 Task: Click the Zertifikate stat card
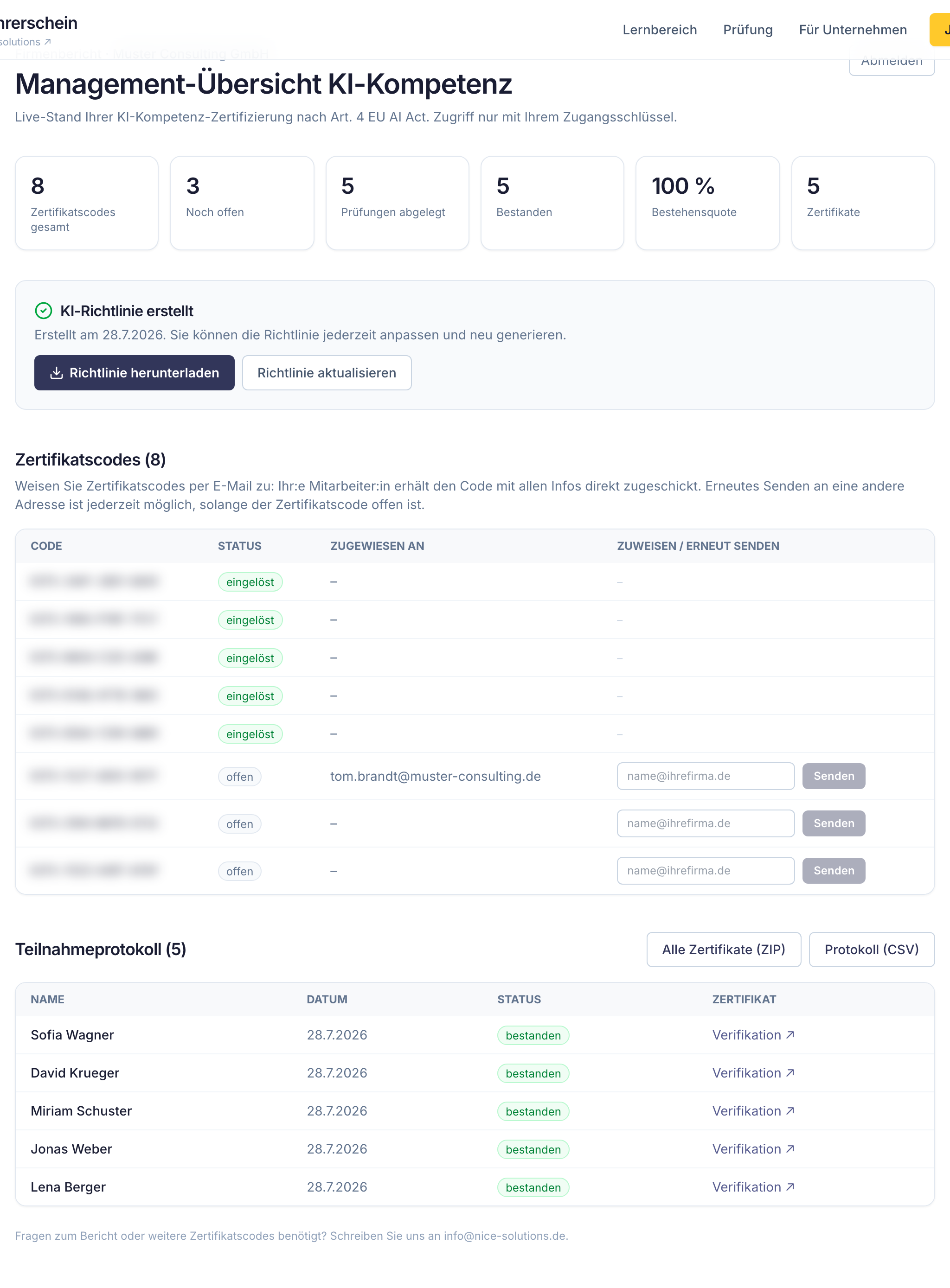pos(863,203)
